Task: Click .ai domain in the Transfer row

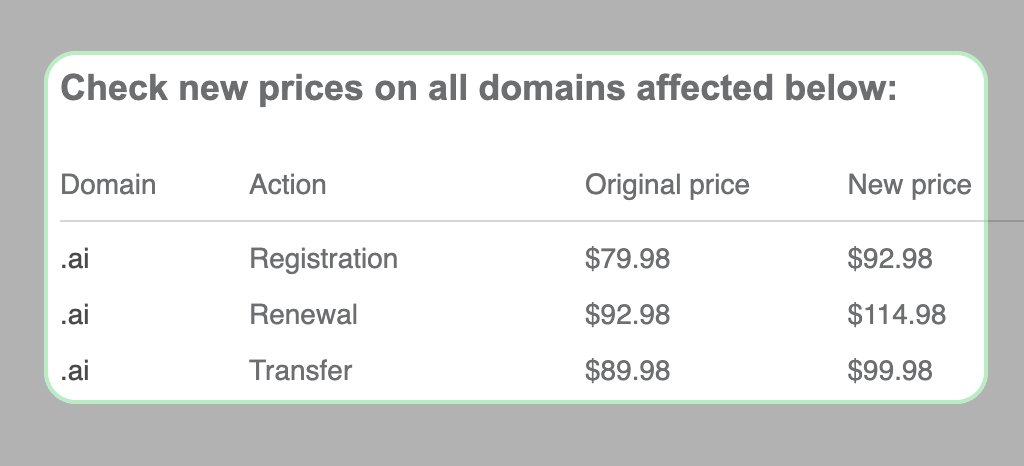Action: point(76,371)
